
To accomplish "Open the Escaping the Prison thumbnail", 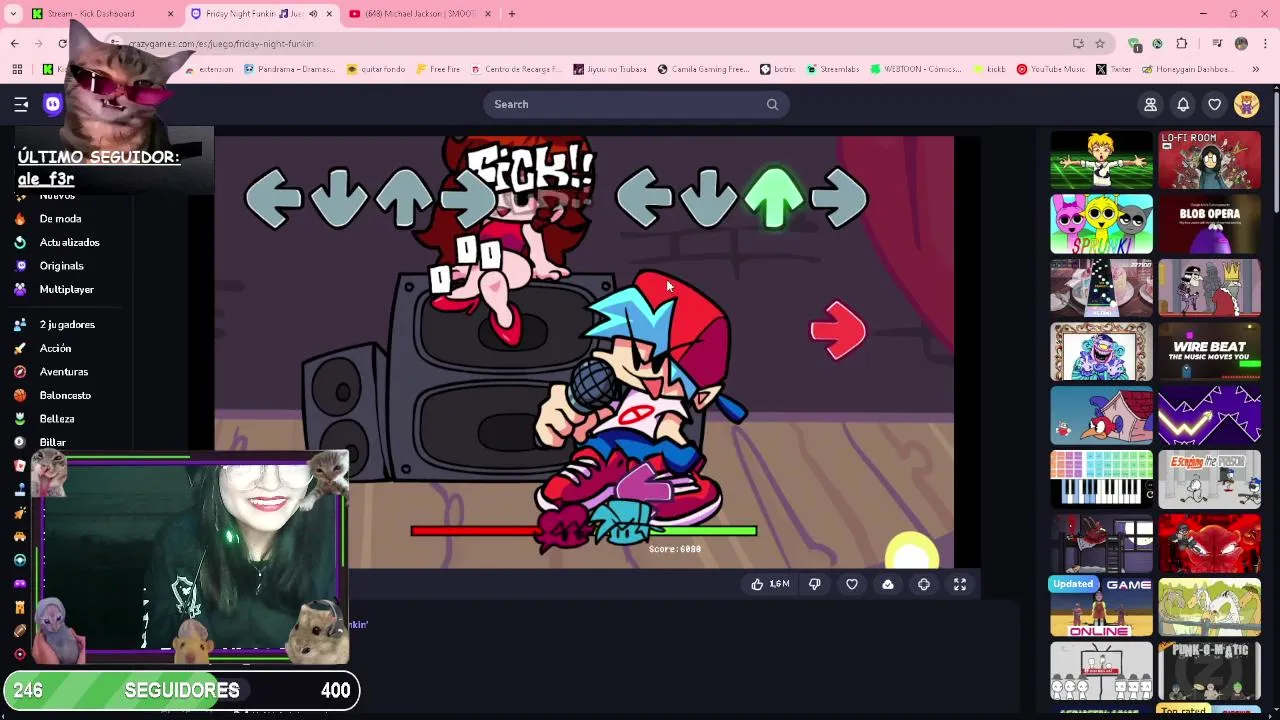I will pyautogui.click(x=1210, y=479).
